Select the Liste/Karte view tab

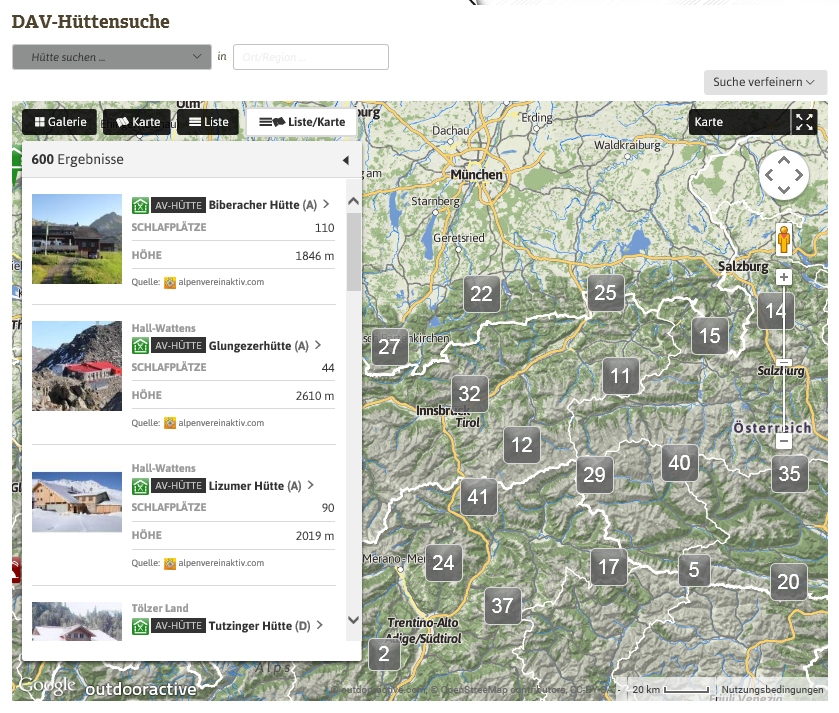click(x=302, y=122)
